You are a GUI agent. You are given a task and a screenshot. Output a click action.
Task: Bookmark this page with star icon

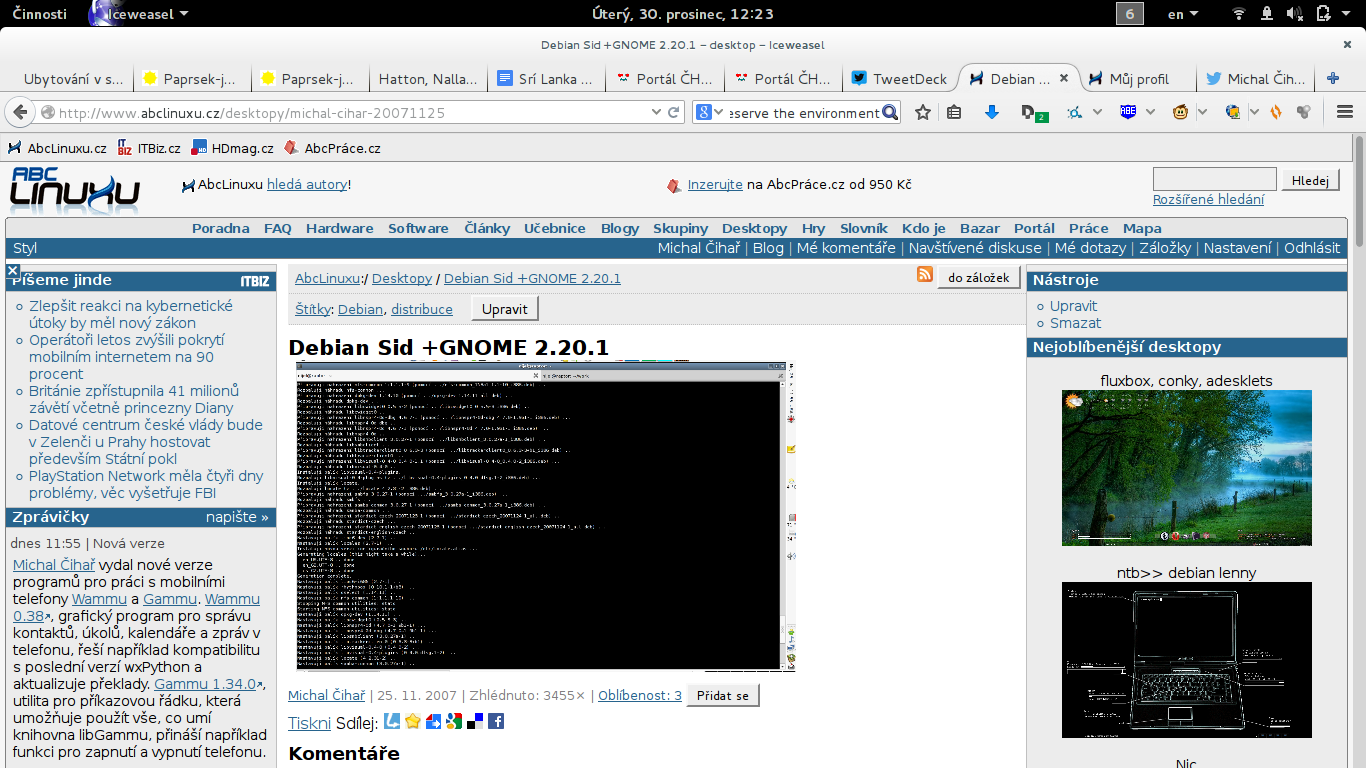point(923,113)
